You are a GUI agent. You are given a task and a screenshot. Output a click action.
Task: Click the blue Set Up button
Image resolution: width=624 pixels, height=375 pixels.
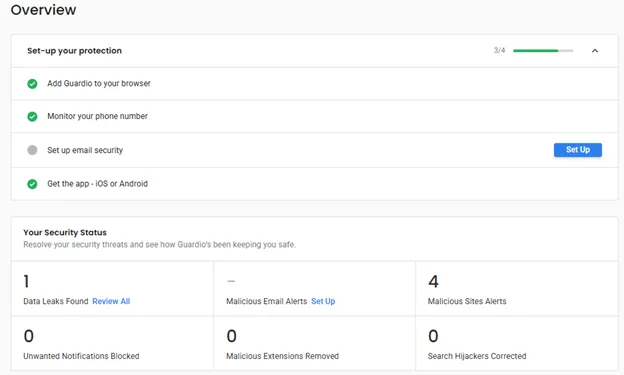[x=577, y=150]
